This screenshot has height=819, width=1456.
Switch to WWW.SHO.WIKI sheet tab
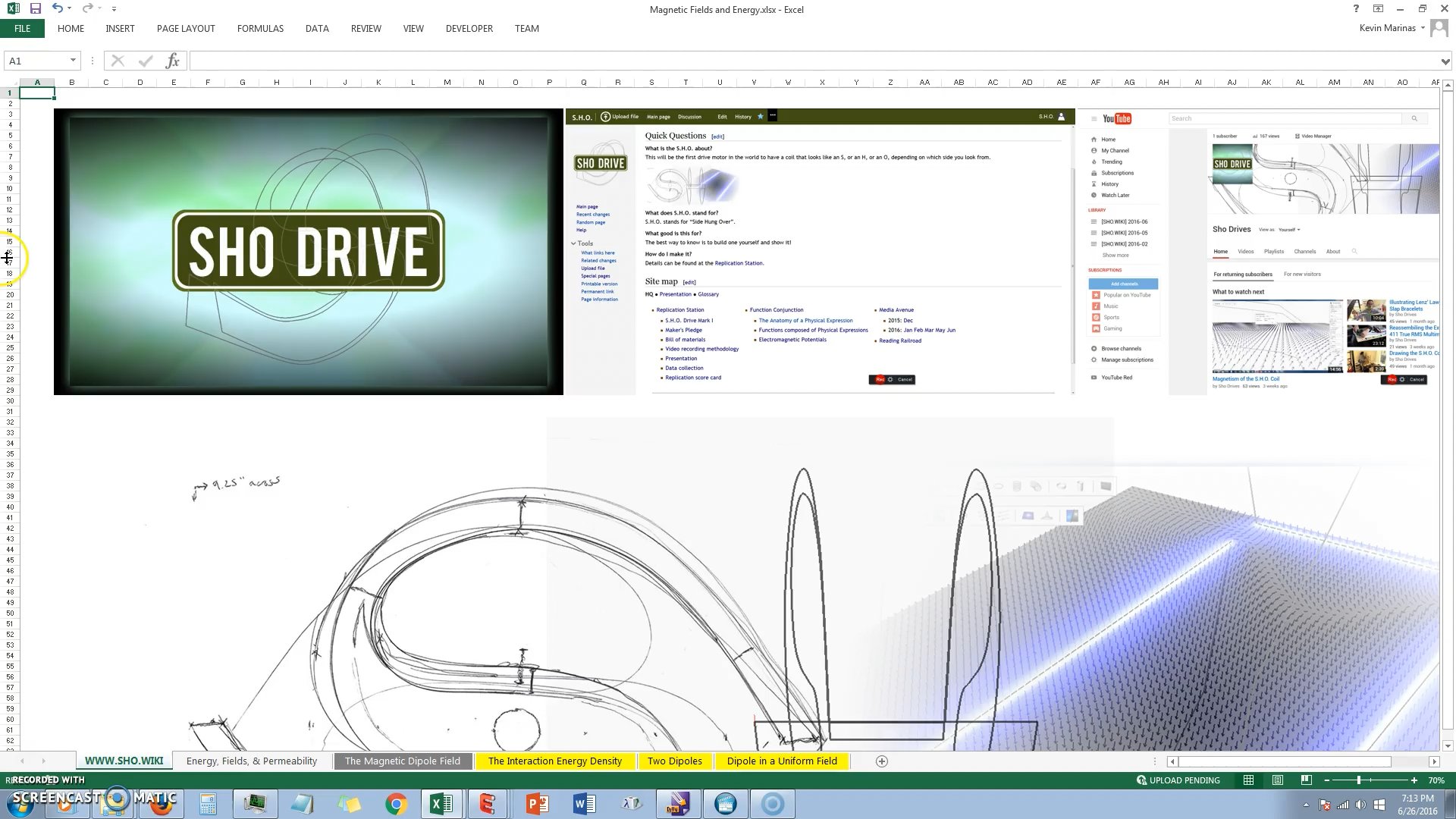click(x=124, y=761)
